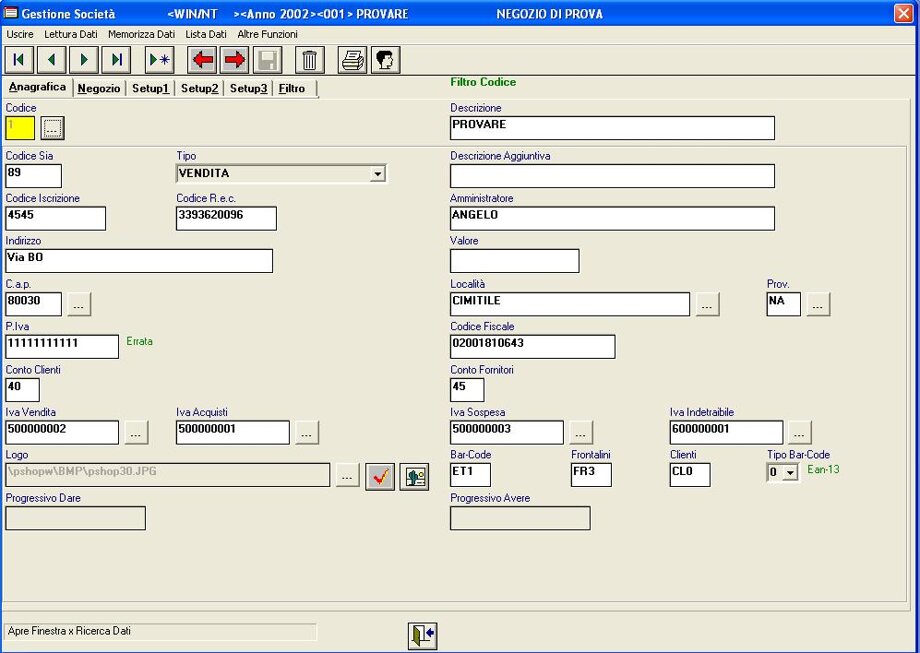Go to the previous record
The height and width of the screenshot is (653, 920).
coord(51,60)
